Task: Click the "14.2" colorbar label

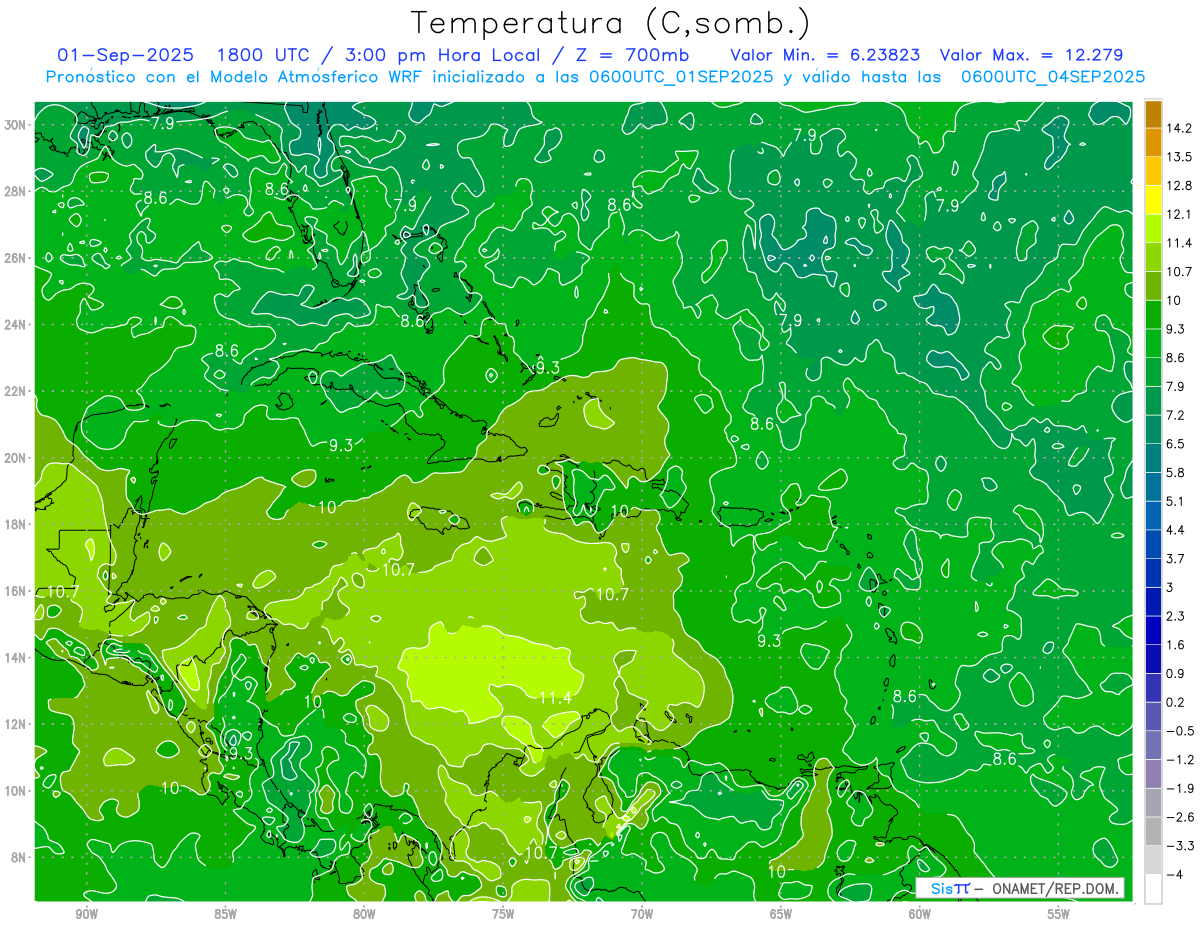Action: tap(1179, 128)
